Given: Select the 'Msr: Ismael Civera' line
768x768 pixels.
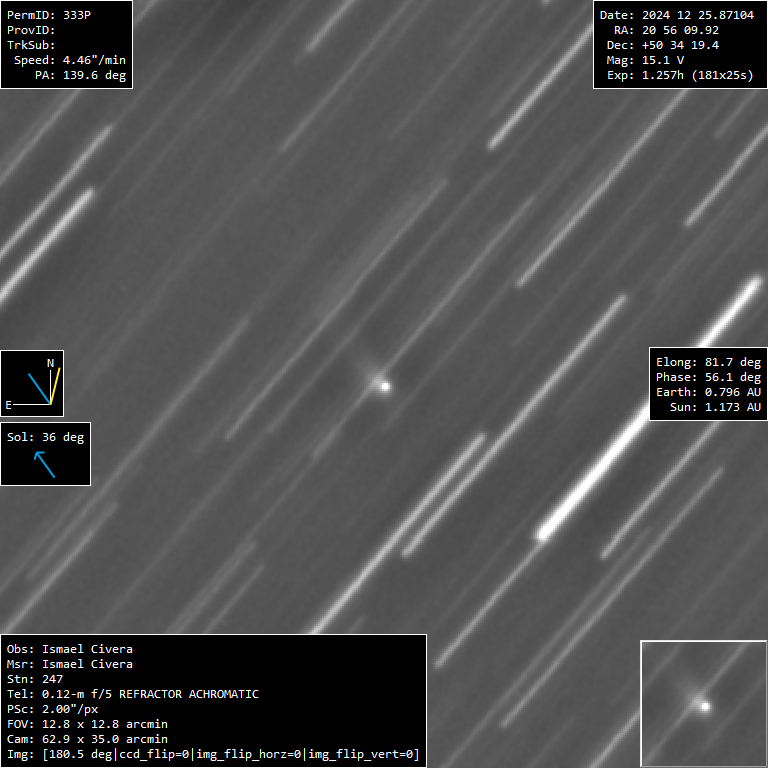Looking at the screenshot, I should pos(70,664).
